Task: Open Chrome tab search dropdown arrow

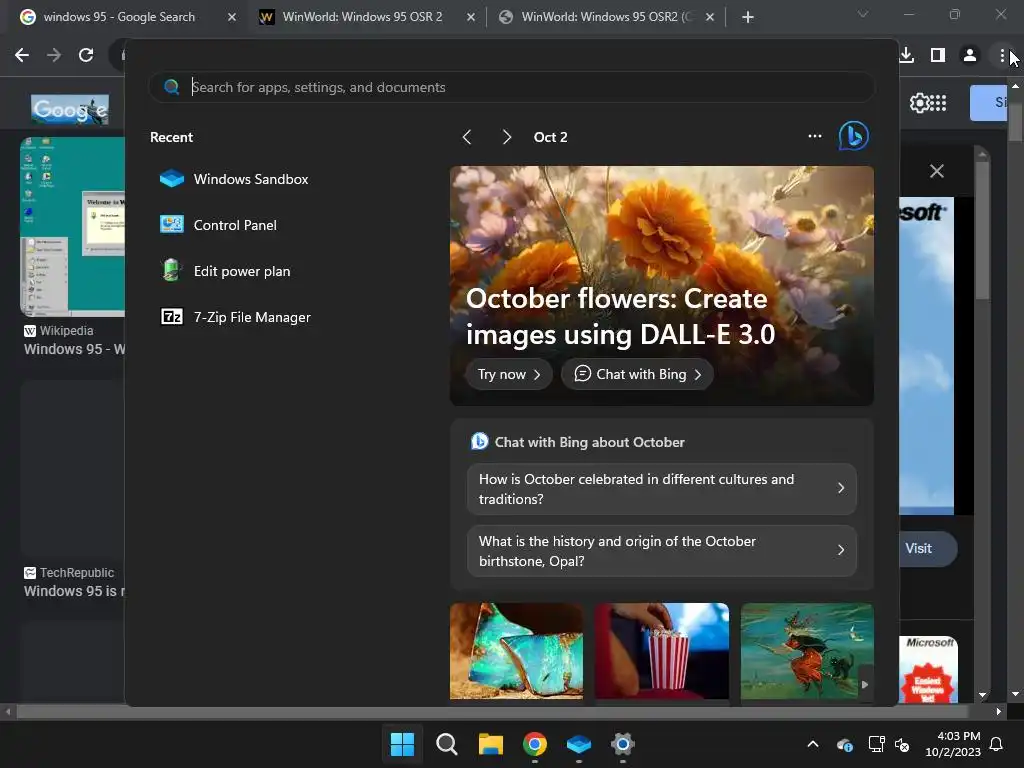Action: 863,14
